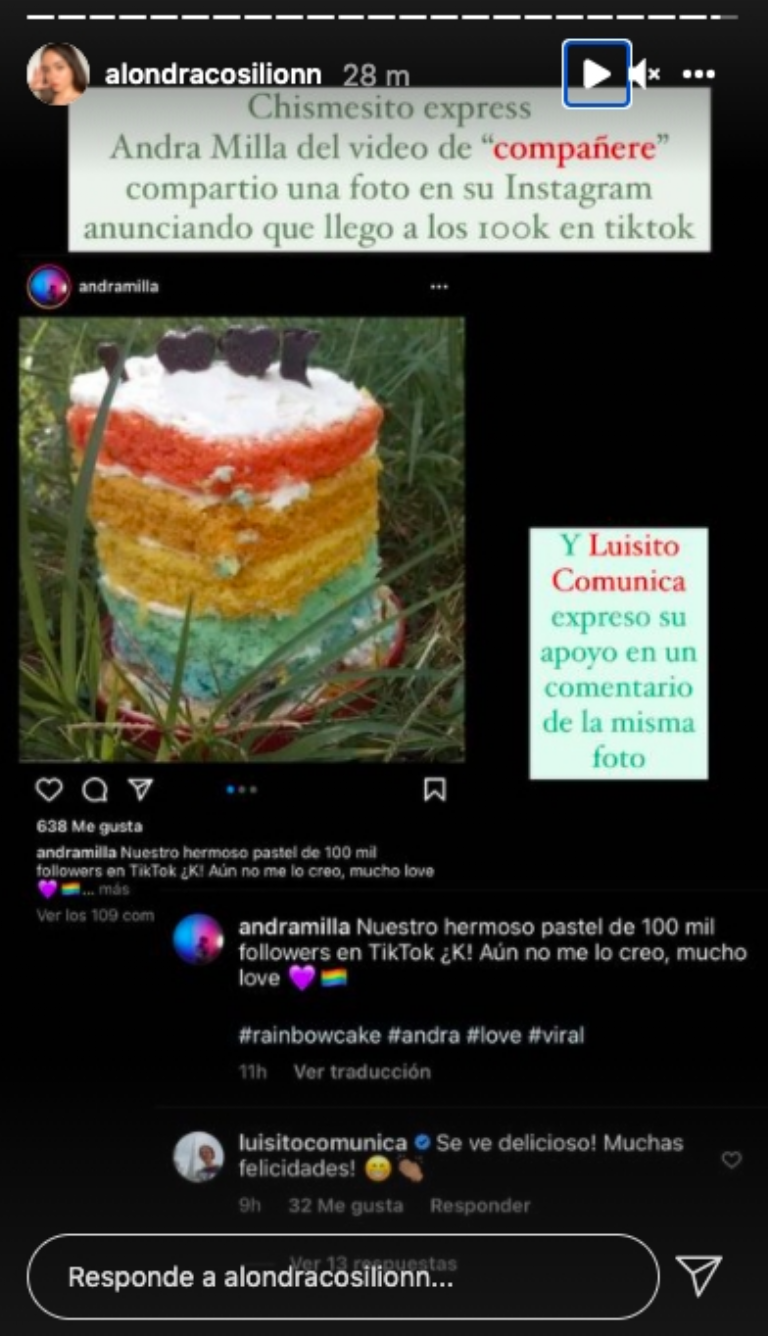Open luisitocomunica profile picture
This screenshot has height=1336, width=768.
198,1157
